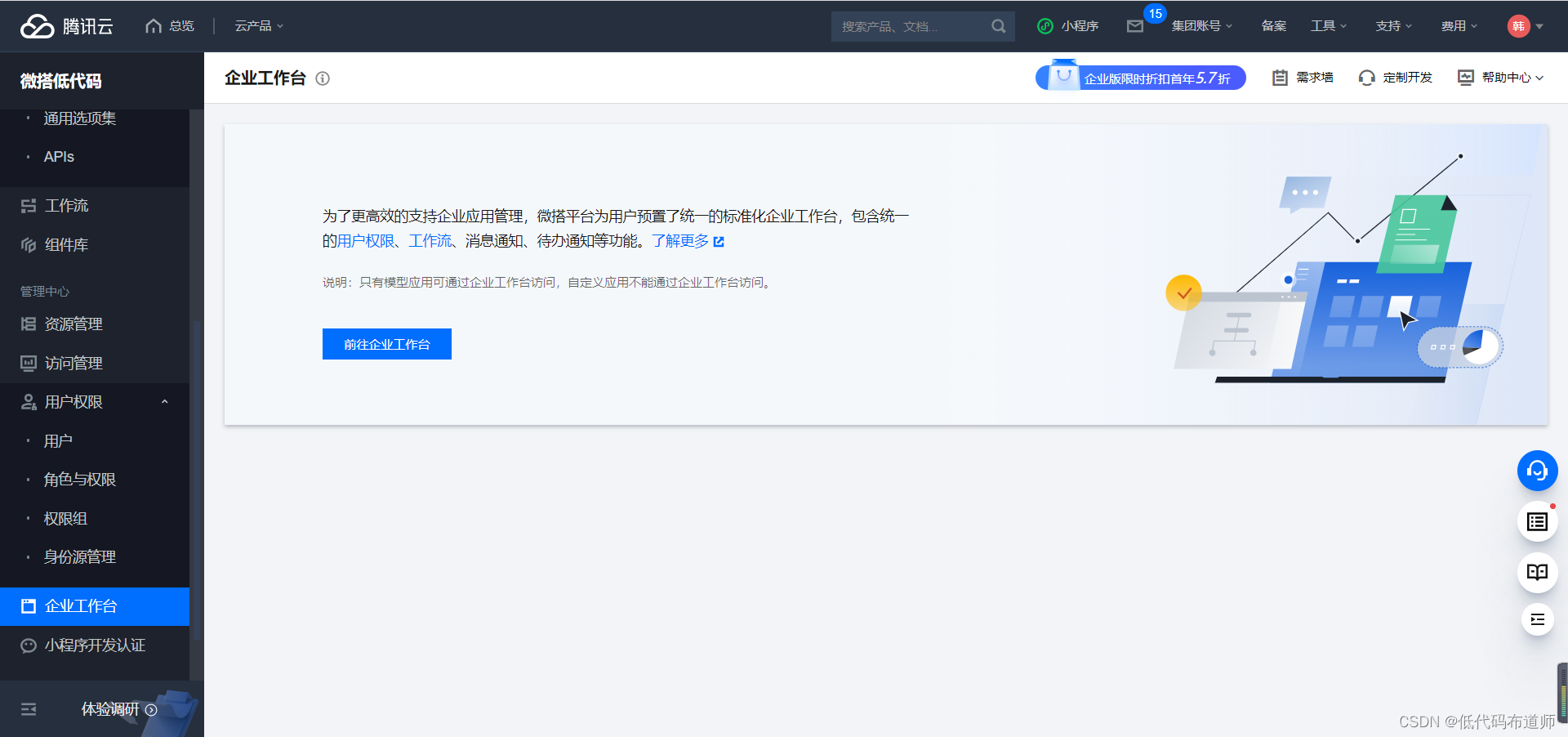Open account dropdown arrow beside avatar

pyautogui.click(x=1539, y=26)
